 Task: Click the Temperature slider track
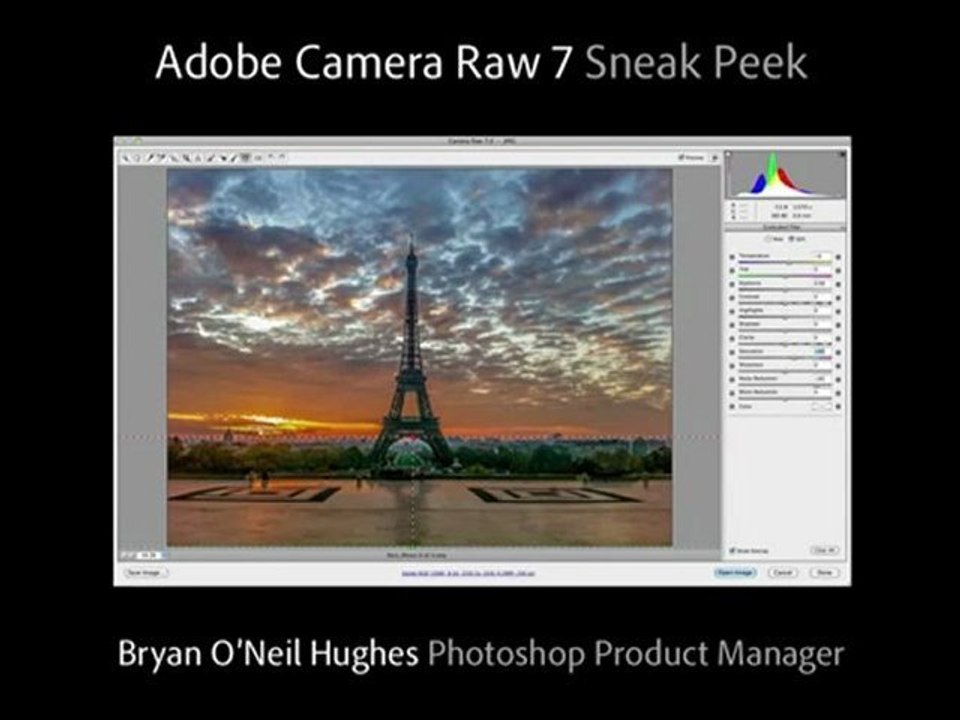click(785, 262)
